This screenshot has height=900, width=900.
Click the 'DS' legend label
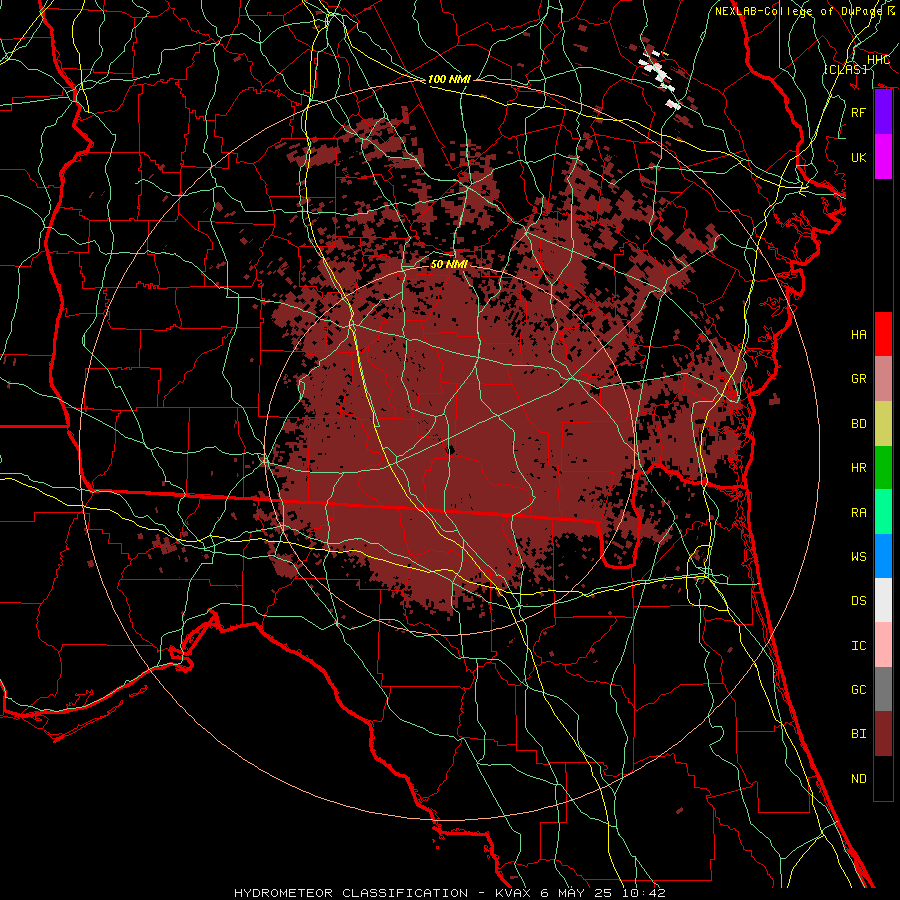point(859,601)
